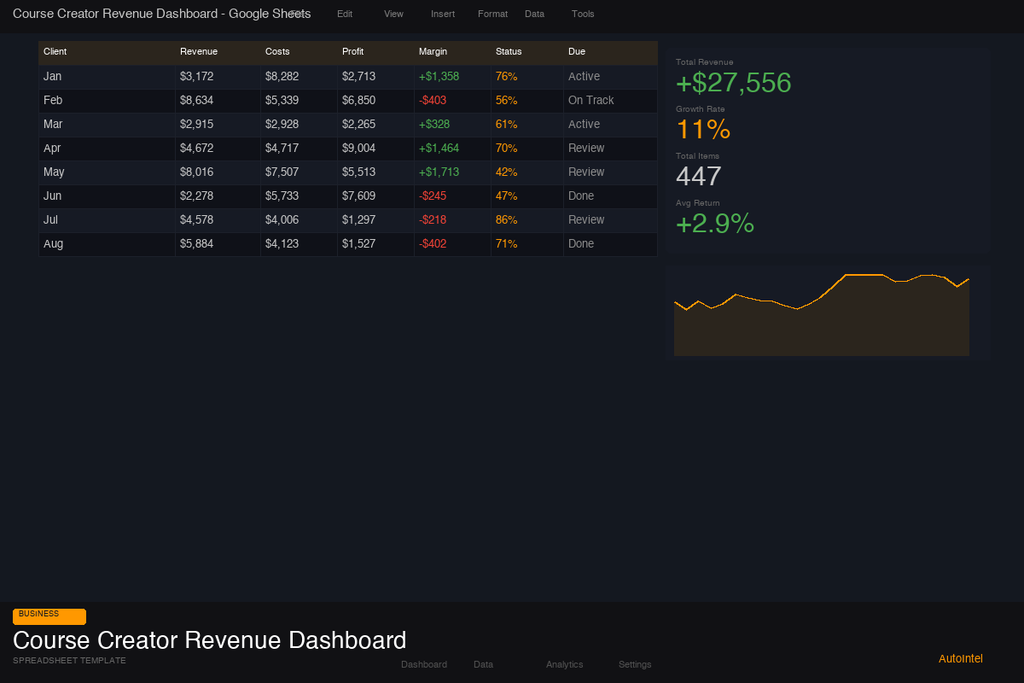Click the SPREADSHEET TEMPLATE subtitle
The height and width of the screenshot is (683, 1024).
pos(69,661)
